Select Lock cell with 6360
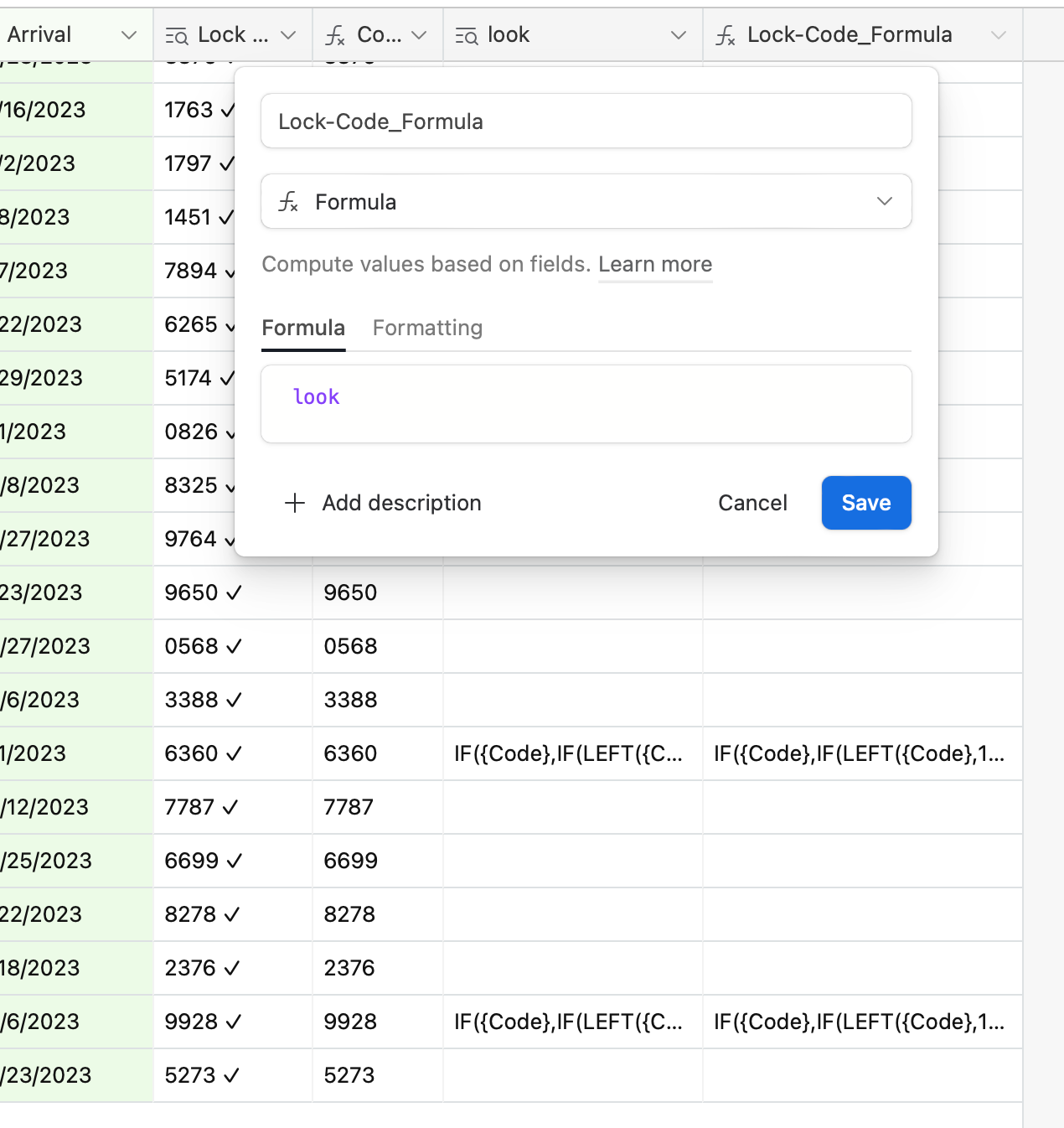Viewport: 1064px width, 1128px height. coord(233,753)
